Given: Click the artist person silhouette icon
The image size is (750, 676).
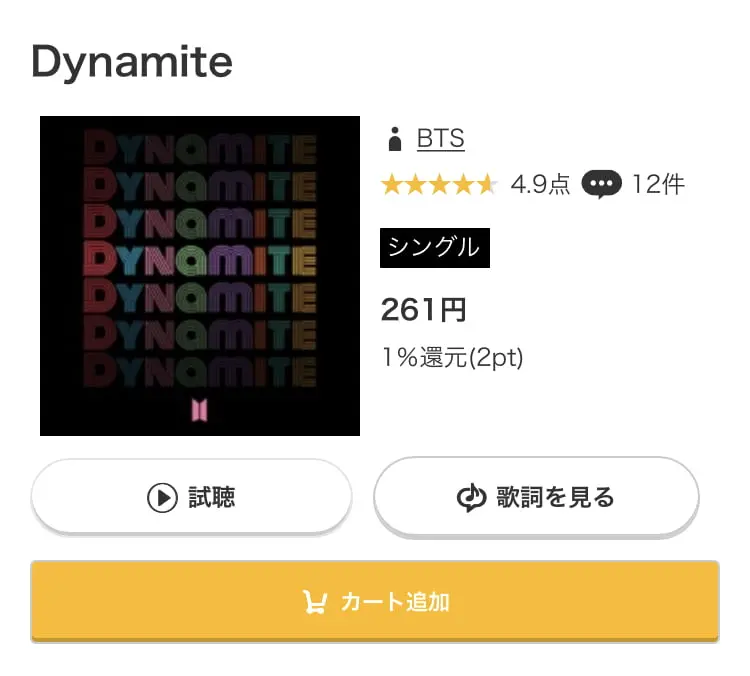Looking at the screenshot, I should pos(395,139).
